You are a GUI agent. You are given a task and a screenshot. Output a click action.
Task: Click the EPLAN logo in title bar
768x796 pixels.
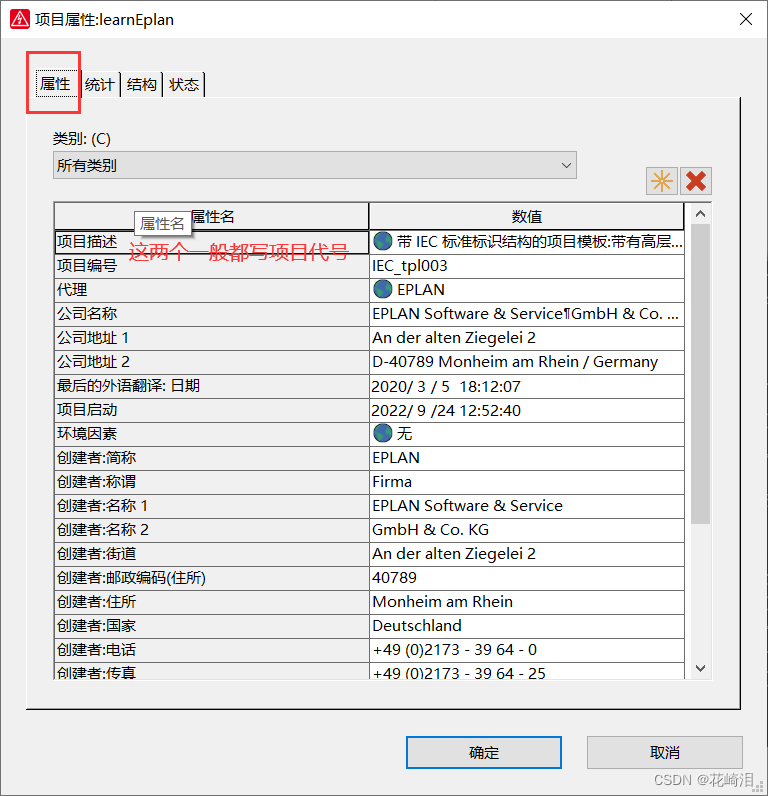click(x=19, y=19)
